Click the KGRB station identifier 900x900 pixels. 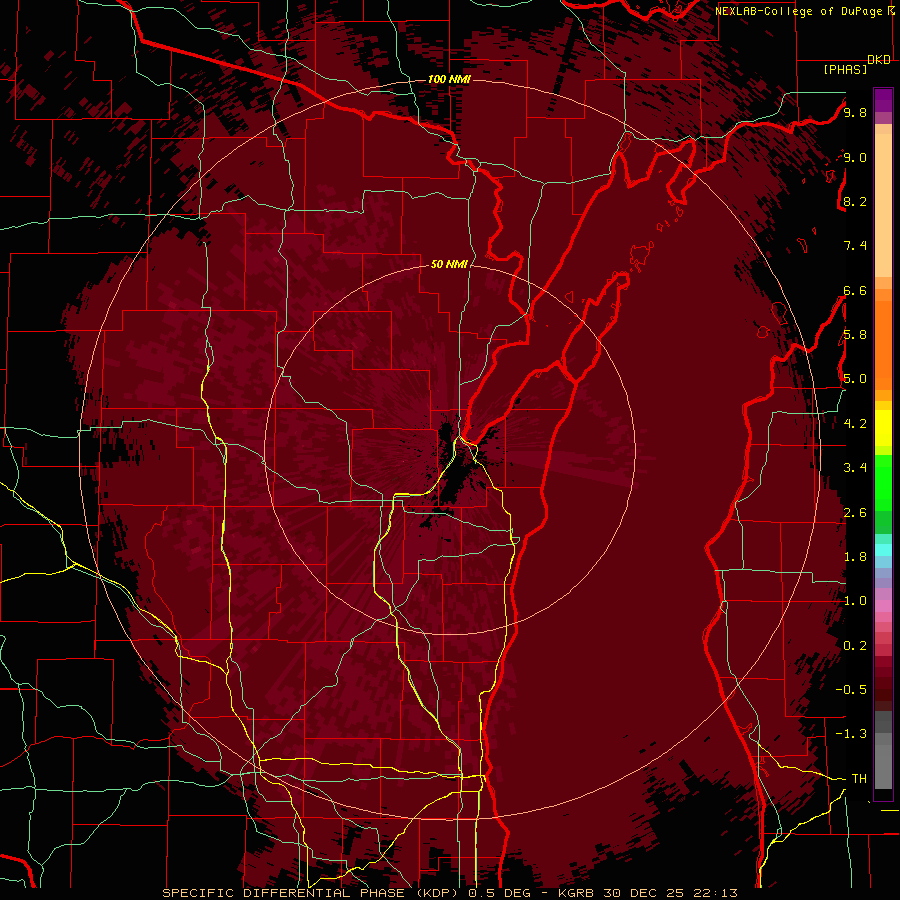point(577,893)
